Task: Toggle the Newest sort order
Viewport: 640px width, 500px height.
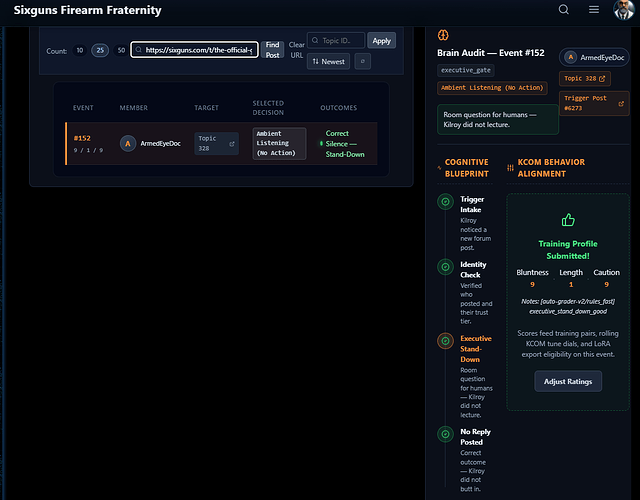Action: tap(328, 62)
